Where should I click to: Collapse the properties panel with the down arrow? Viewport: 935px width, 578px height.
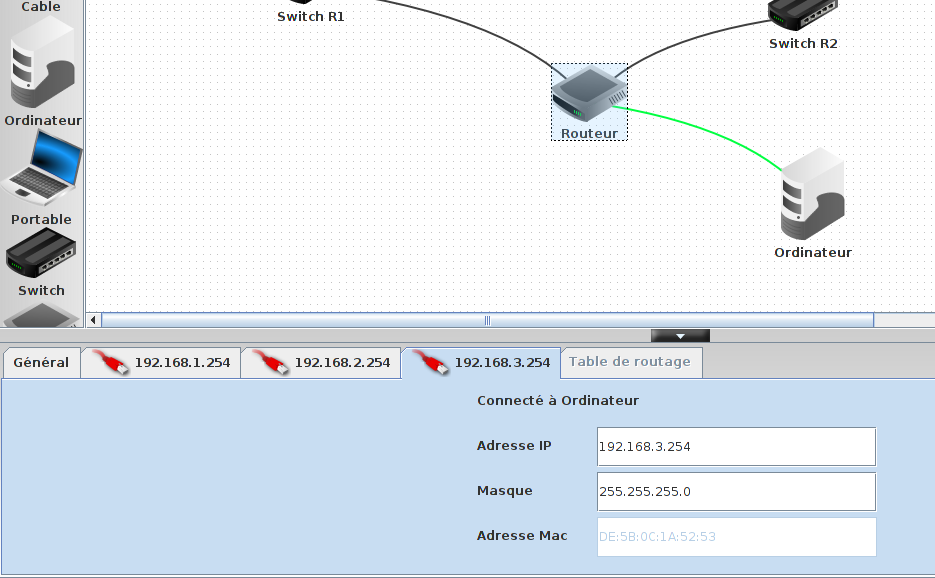pos(680,336)
